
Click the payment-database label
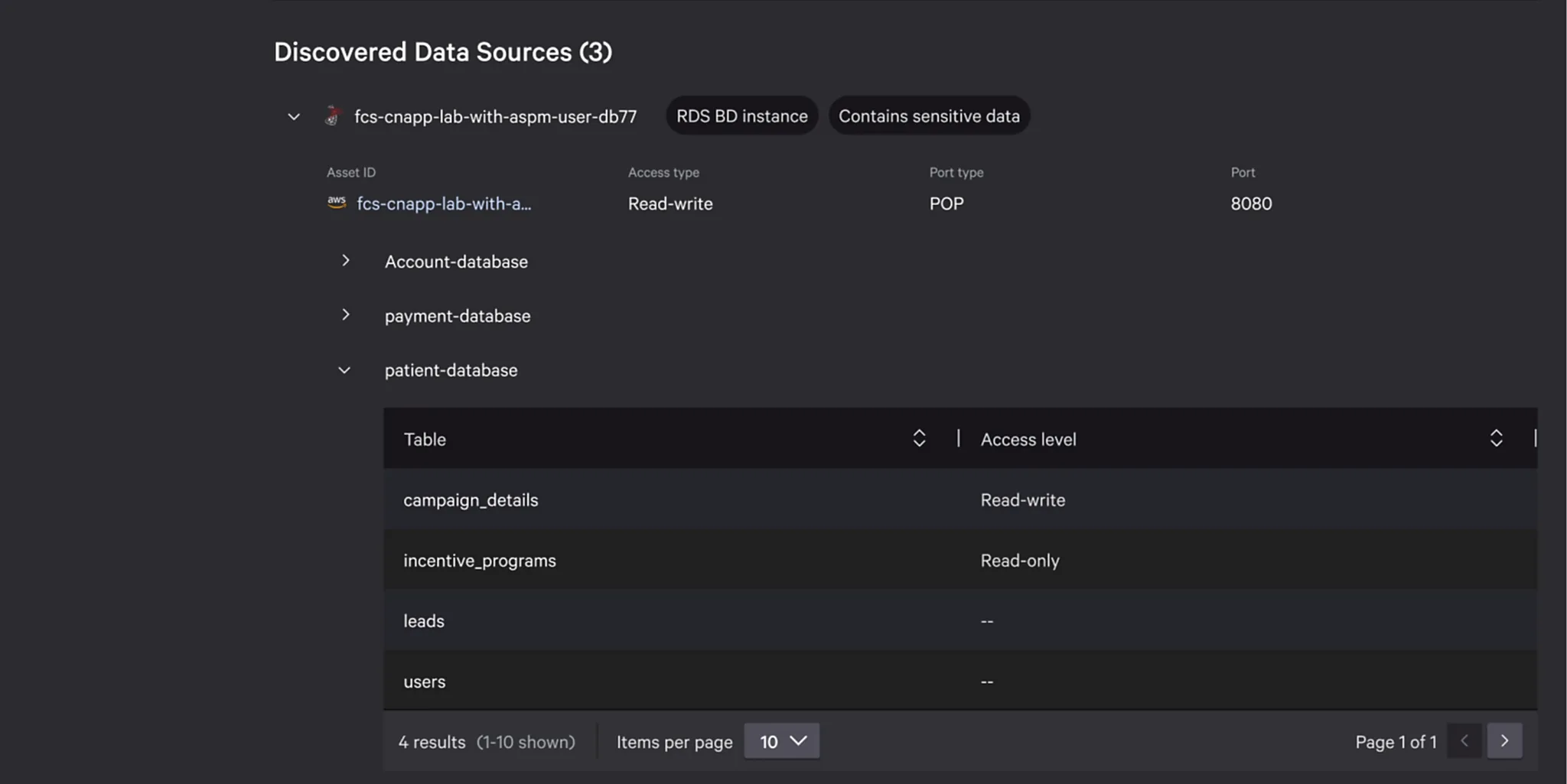click(458, 316)
